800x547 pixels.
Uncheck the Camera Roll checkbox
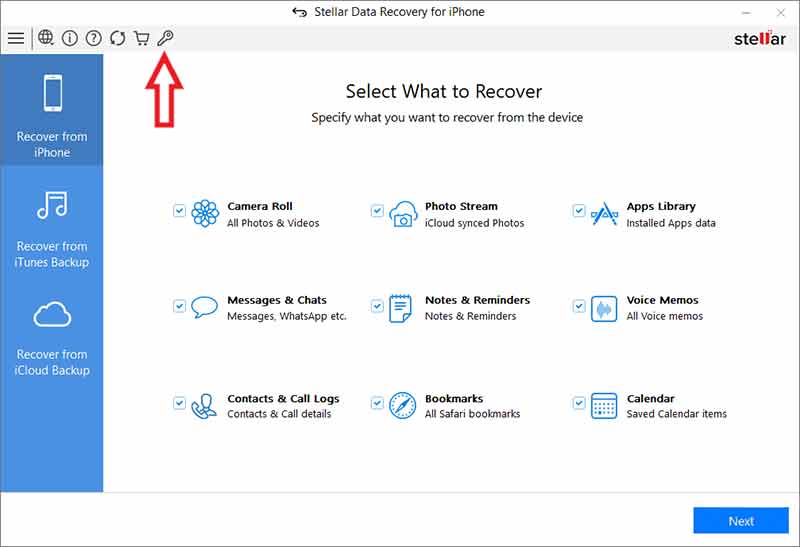(x=179, y=211)
